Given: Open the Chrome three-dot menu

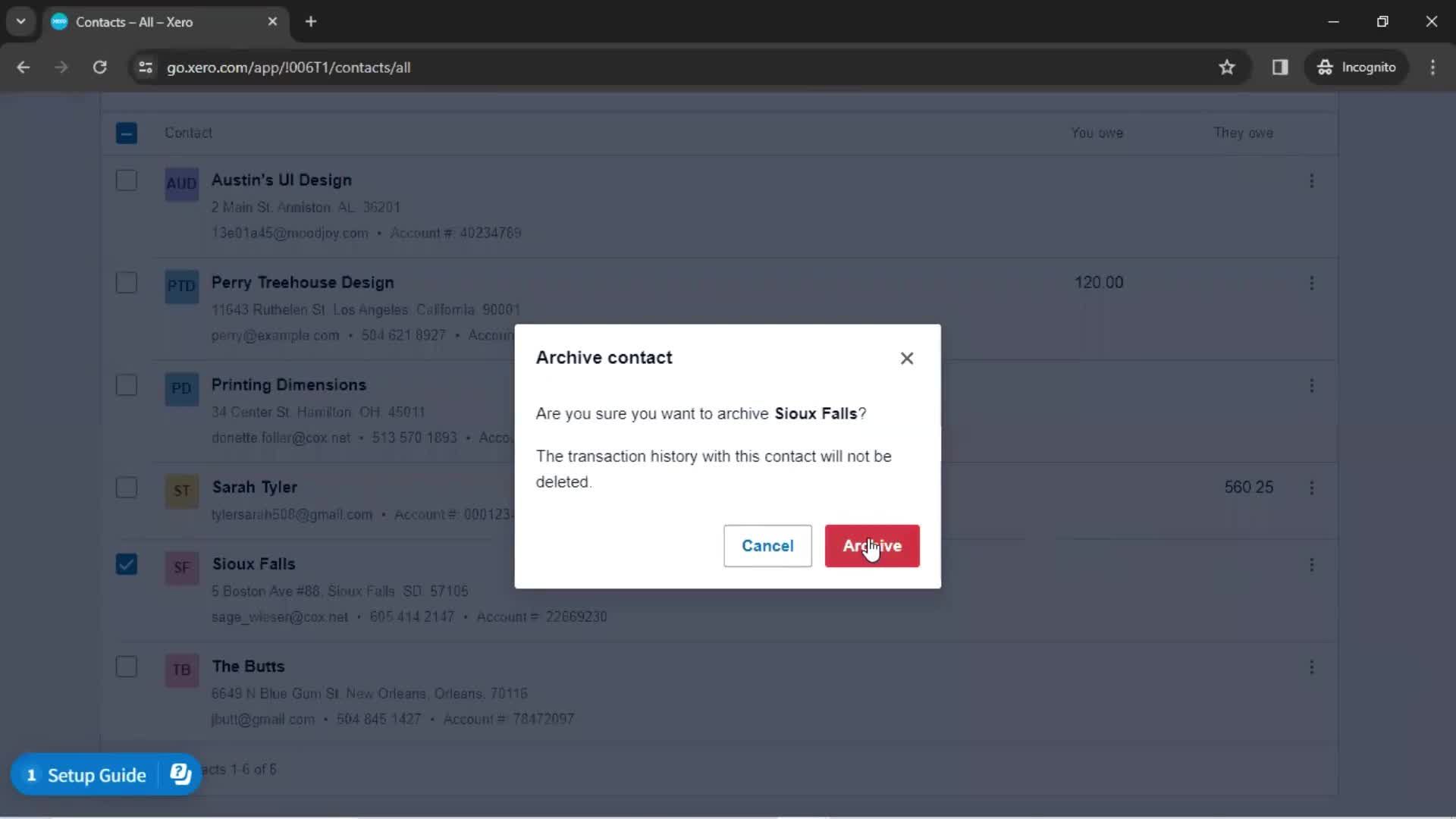Looking at the screenshot, I should [x=1432, y=67].
